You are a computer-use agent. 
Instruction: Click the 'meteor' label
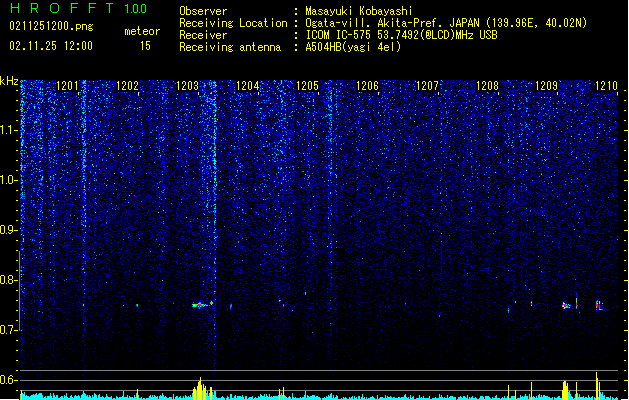142,31
